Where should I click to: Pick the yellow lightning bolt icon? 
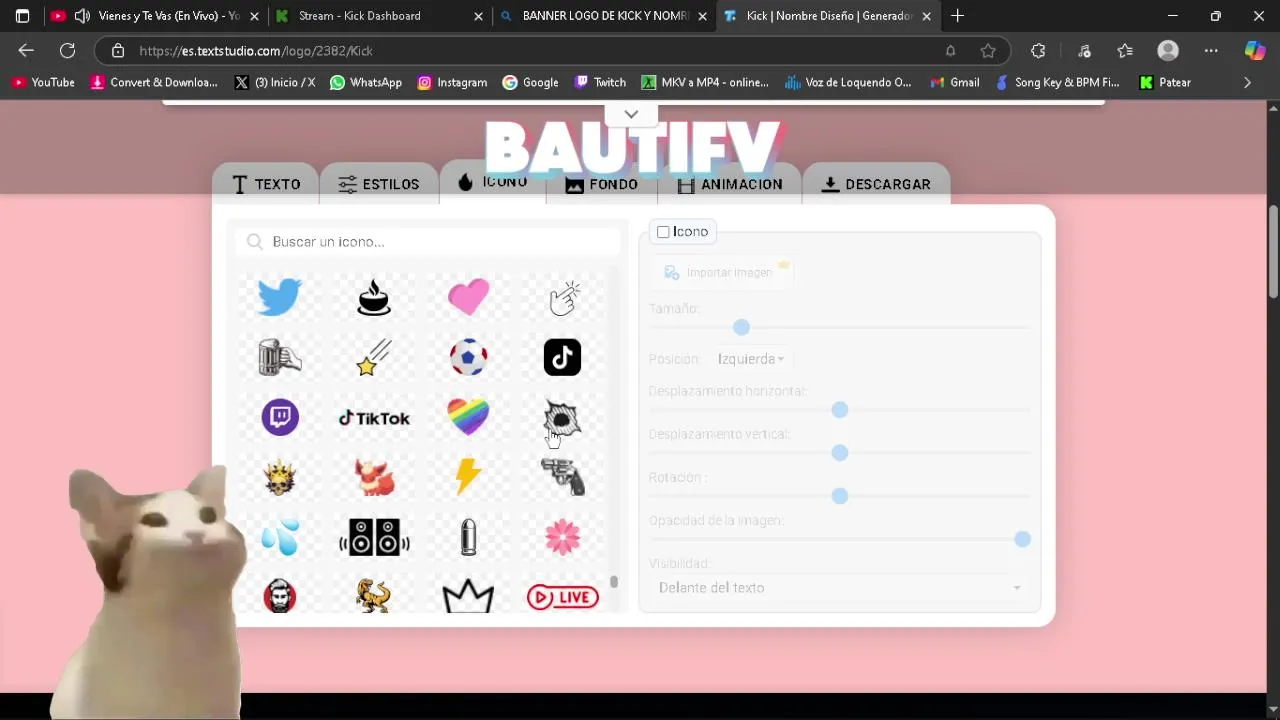click(468, 477)
